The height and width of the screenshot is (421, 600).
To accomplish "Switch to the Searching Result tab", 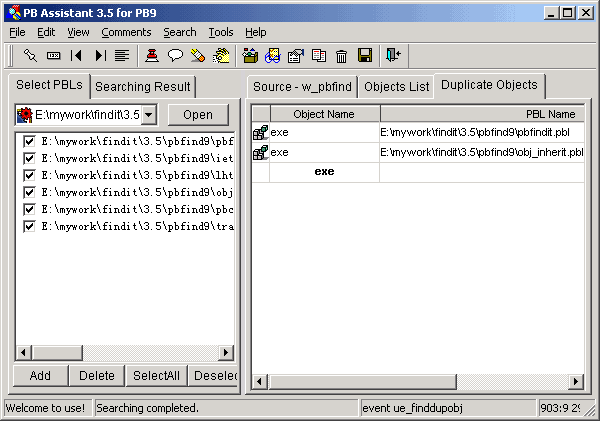I will pos(143,87).
